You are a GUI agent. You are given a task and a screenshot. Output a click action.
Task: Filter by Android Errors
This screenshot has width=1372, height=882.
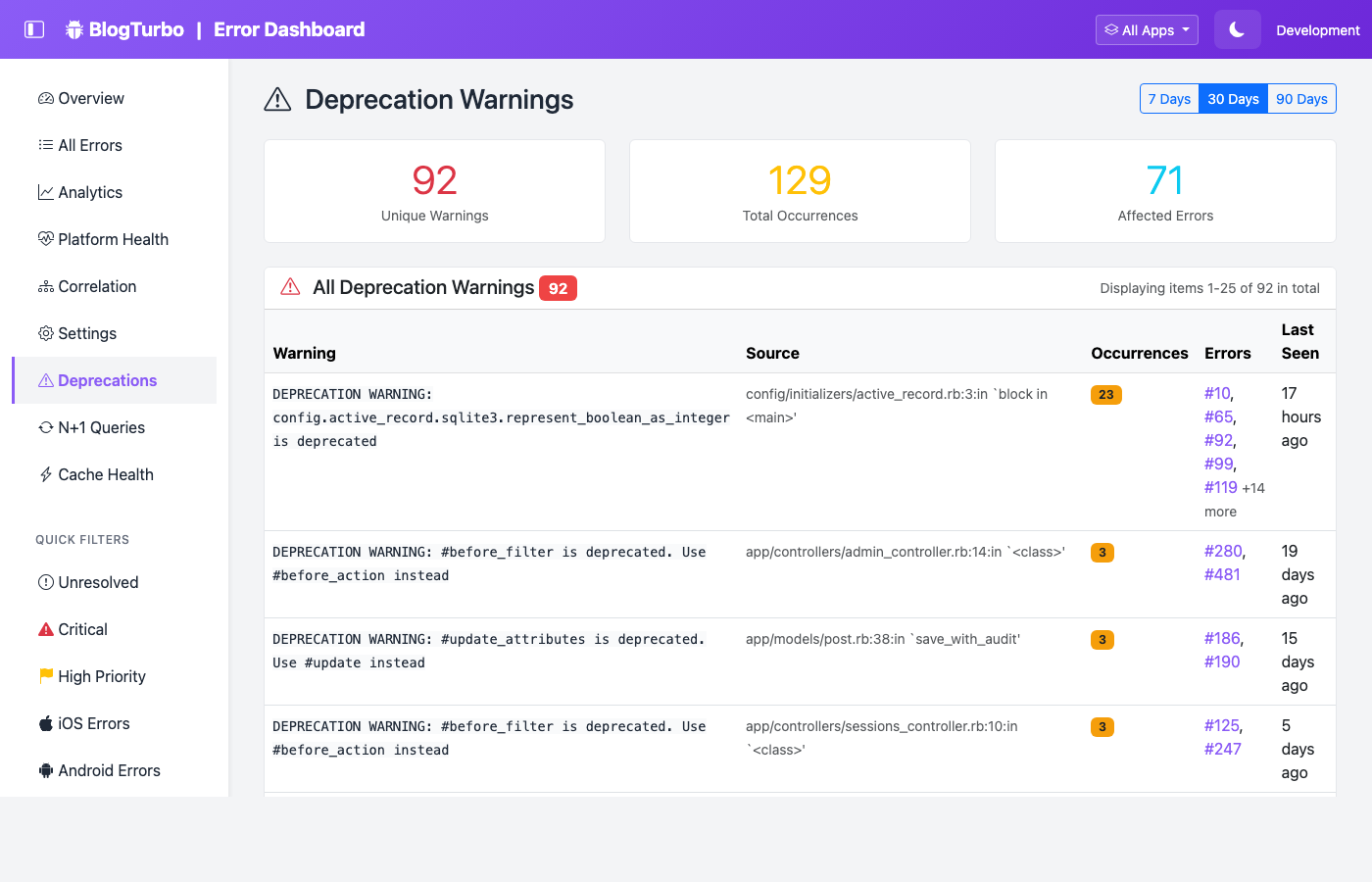point(108,770)
